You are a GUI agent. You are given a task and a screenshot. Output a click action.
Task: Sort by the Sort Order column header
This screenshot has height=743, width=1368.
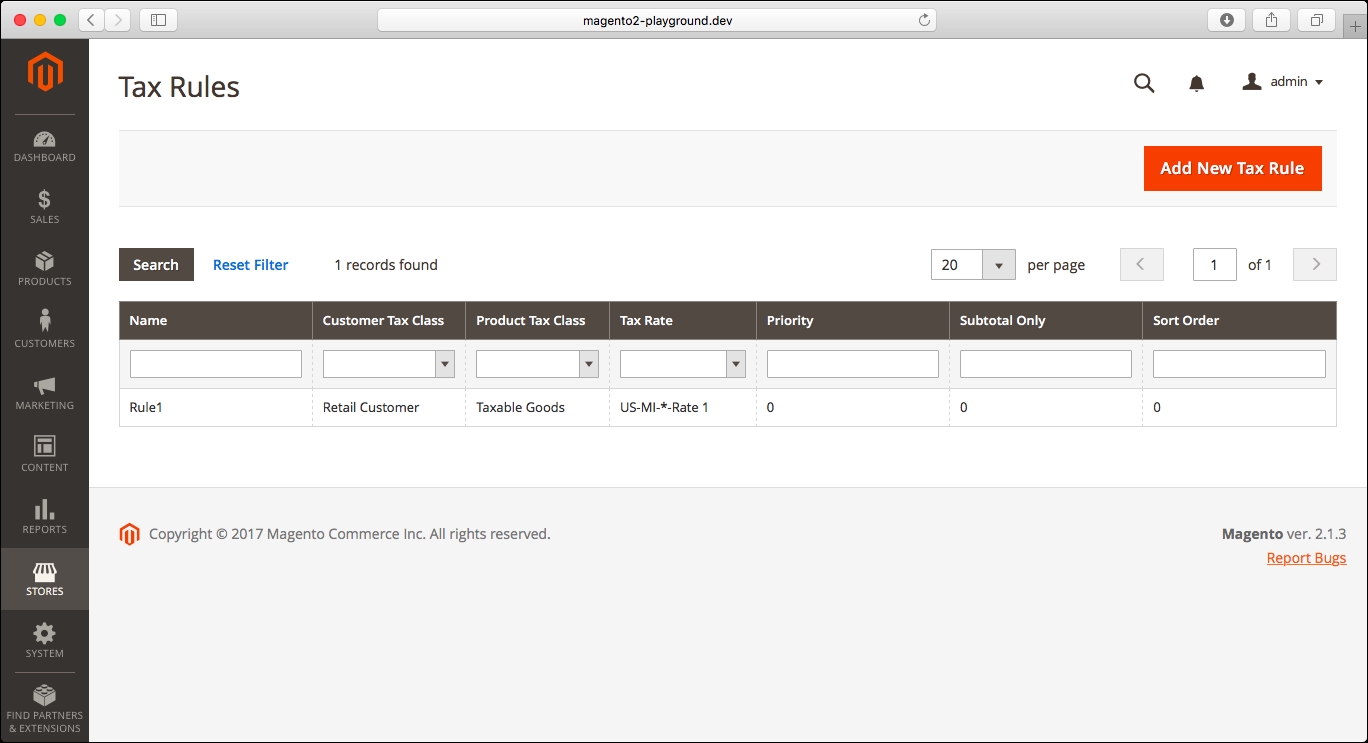(1239, 321)
